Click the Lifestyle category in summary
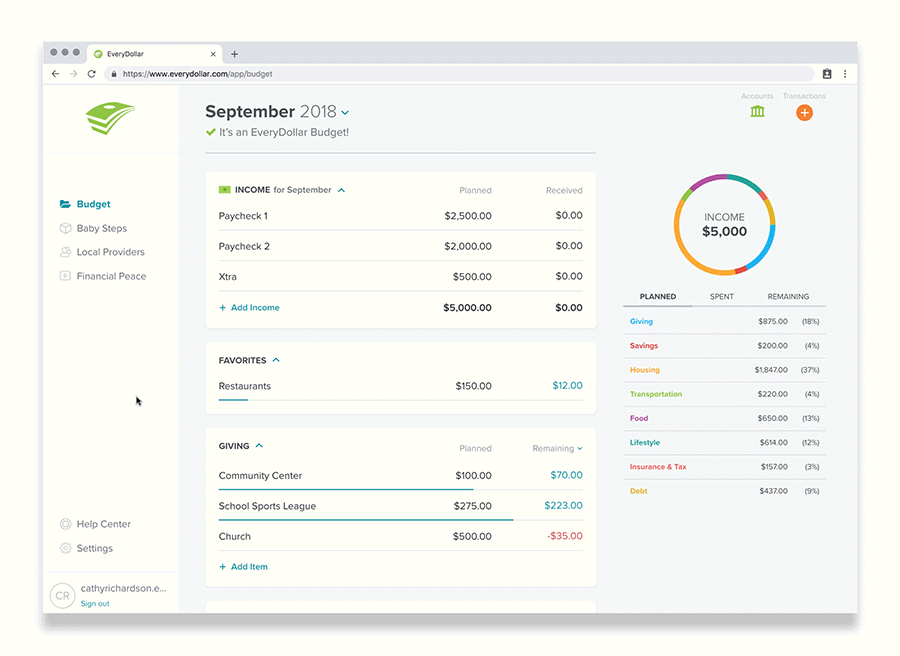The width and height of the screenshot is (900, 656). tap(645, 442)
